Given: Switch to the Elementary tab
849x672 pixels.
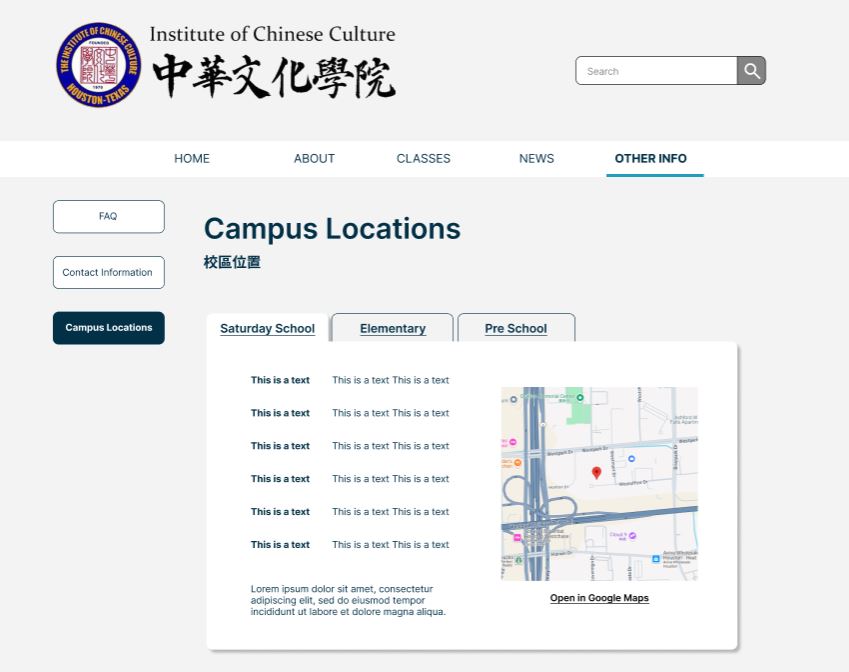Looking at the screenshot, I should click(x=392, y=328).
